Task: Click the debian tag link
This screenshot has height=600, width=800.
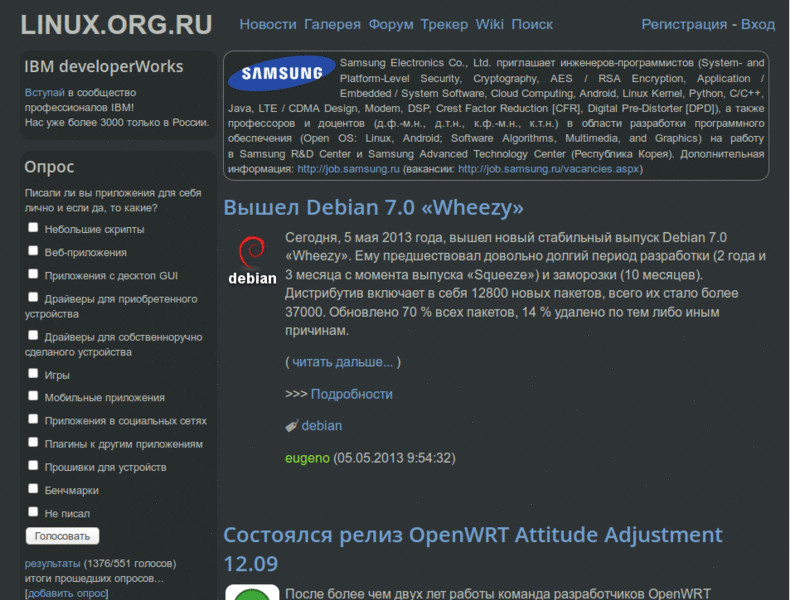Action: tap(322, 426)
